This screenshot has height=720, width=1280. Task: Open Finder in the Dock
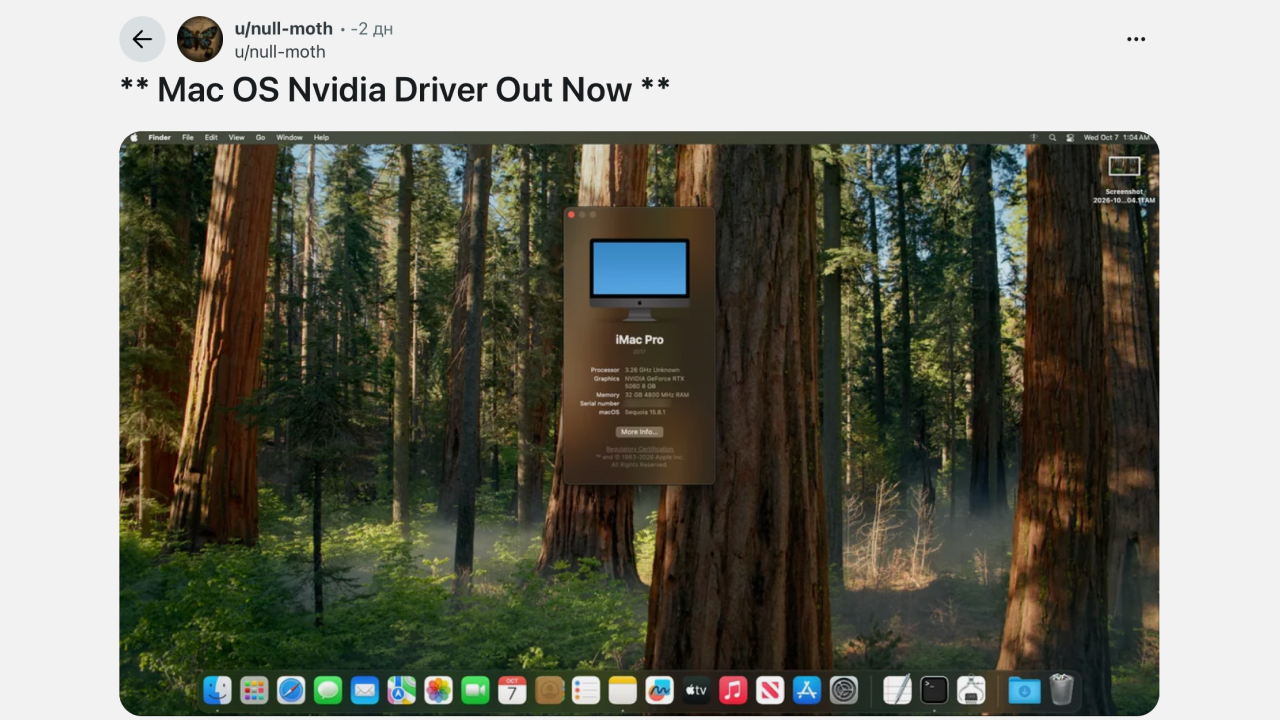pos(217,690)
